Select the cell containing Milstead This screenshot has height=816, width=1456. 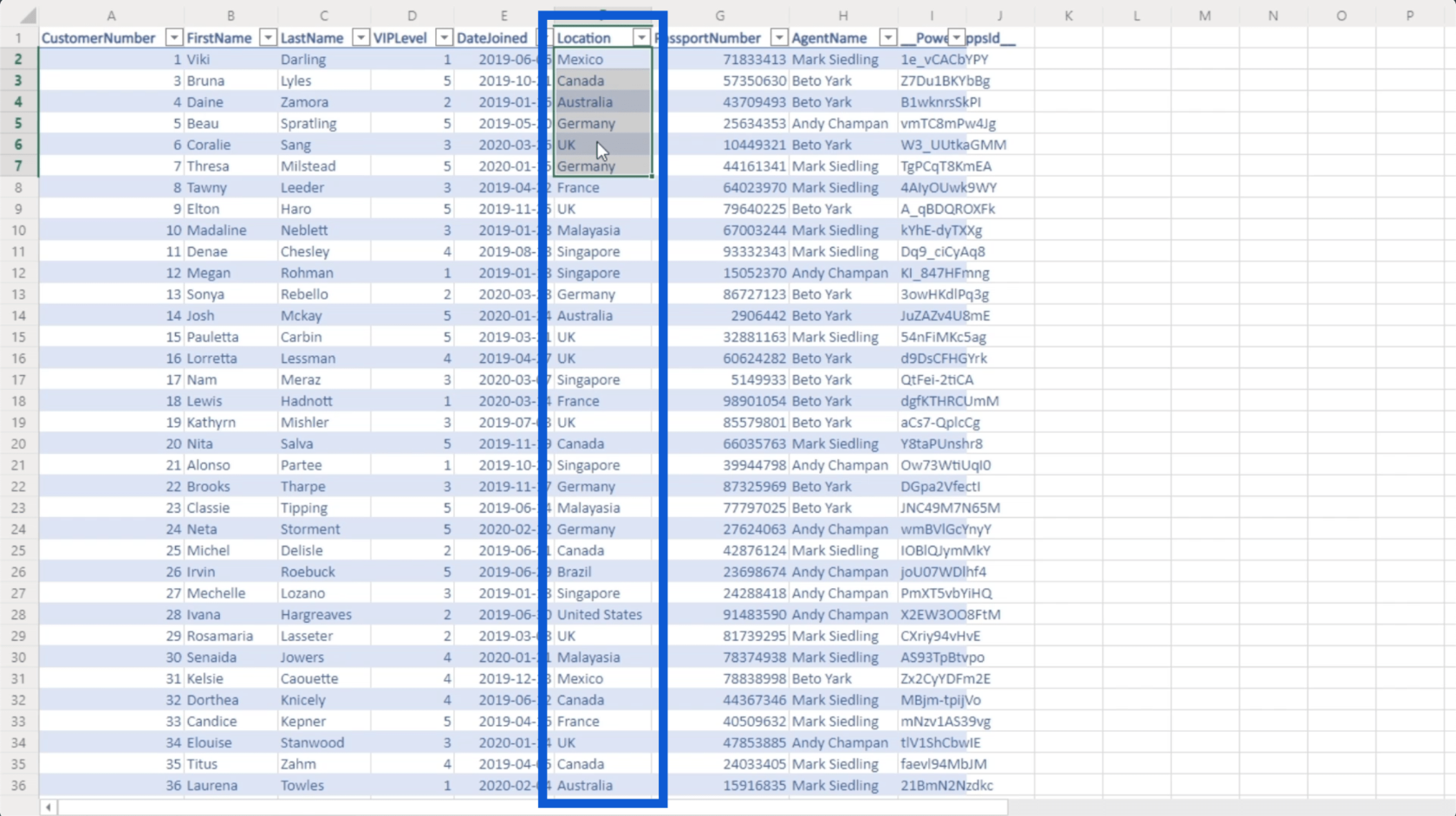pos(323,165)
